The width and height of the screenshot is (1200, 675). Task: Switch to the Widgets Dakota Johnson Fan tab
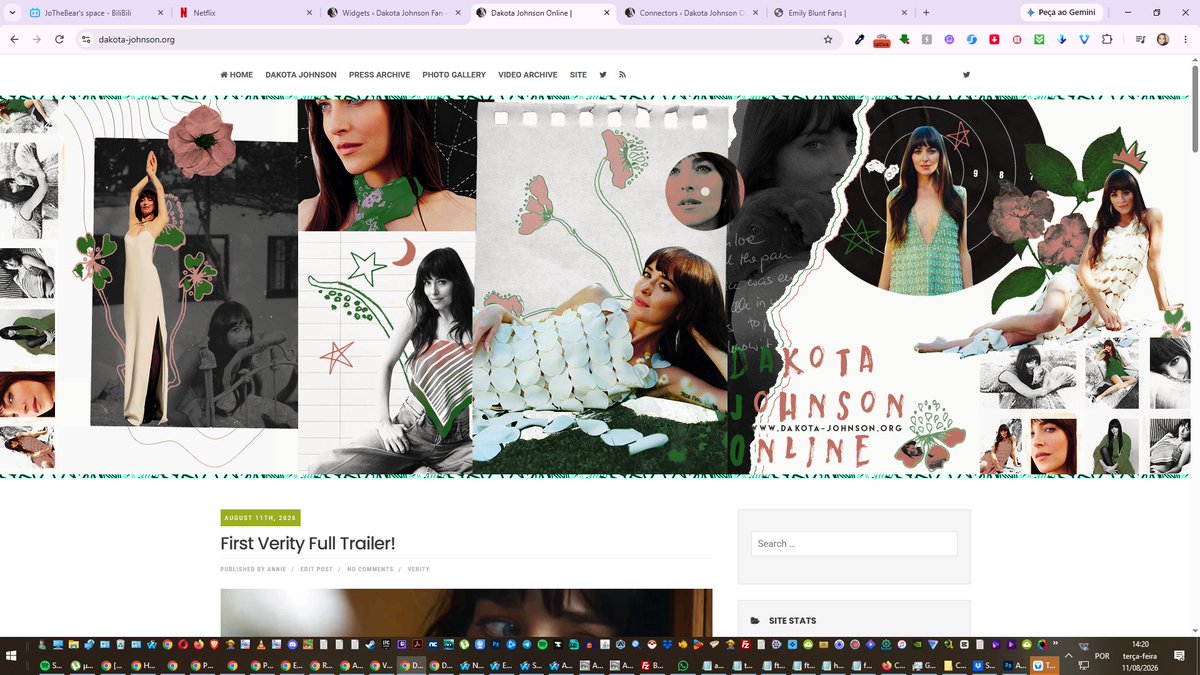tap(393, 13)
